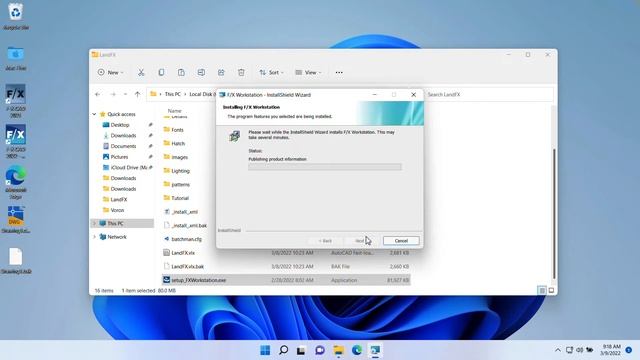Click the installer icon on the taskbar
Viewport: 640px width, 360px height.
pyautogui.click(x=375, y=350)
